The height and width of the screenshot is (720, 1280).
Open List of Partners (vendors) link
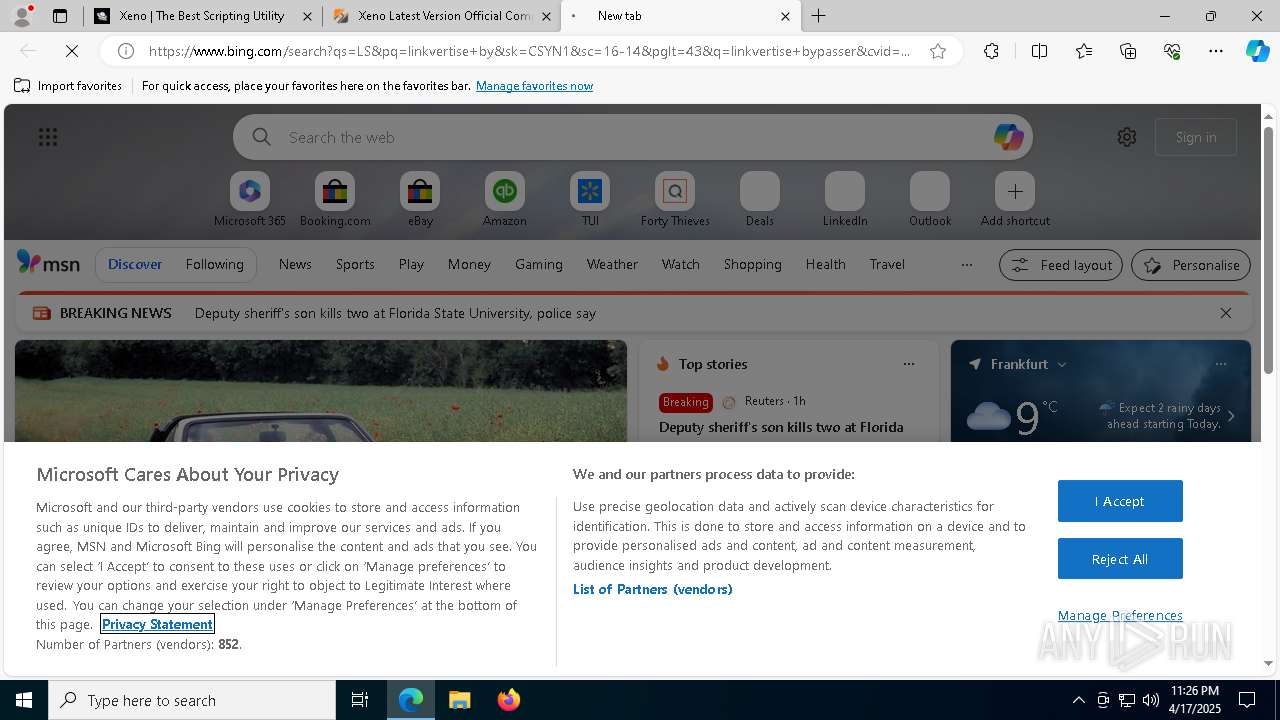653,590
